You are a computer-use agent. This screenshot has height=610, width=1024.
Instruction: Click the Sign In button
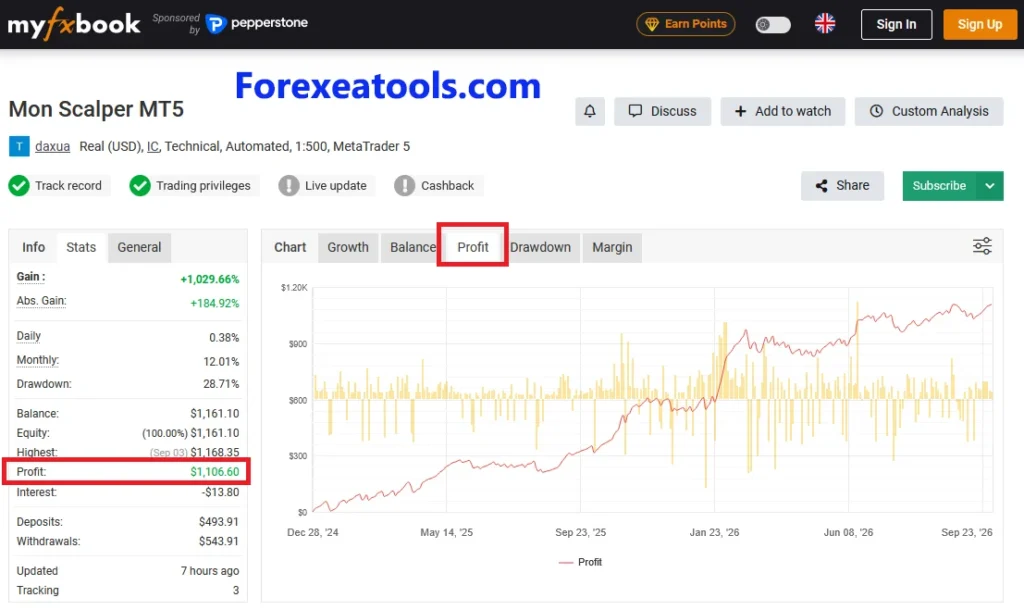tap(896, 24)
